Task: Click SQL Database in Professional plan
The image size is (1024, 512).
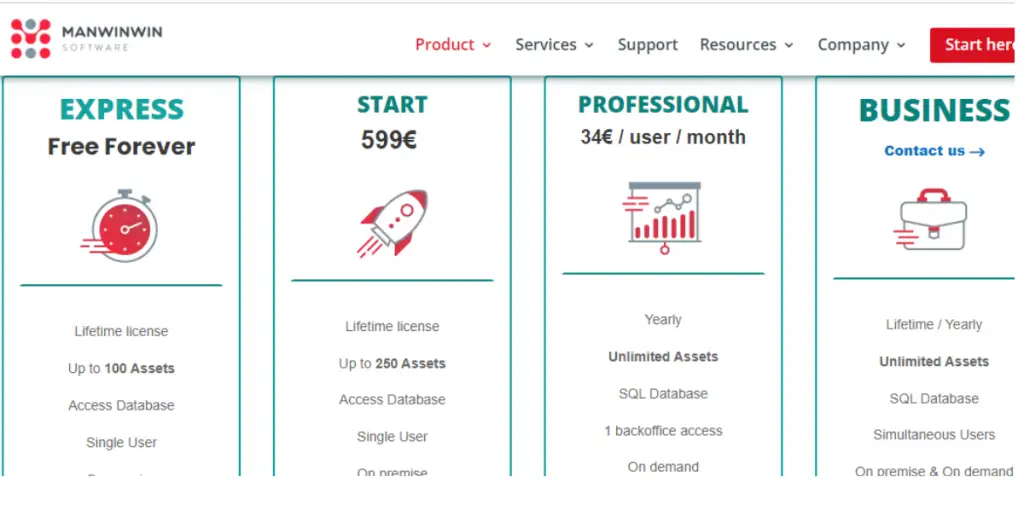Action: coord(663,394)
